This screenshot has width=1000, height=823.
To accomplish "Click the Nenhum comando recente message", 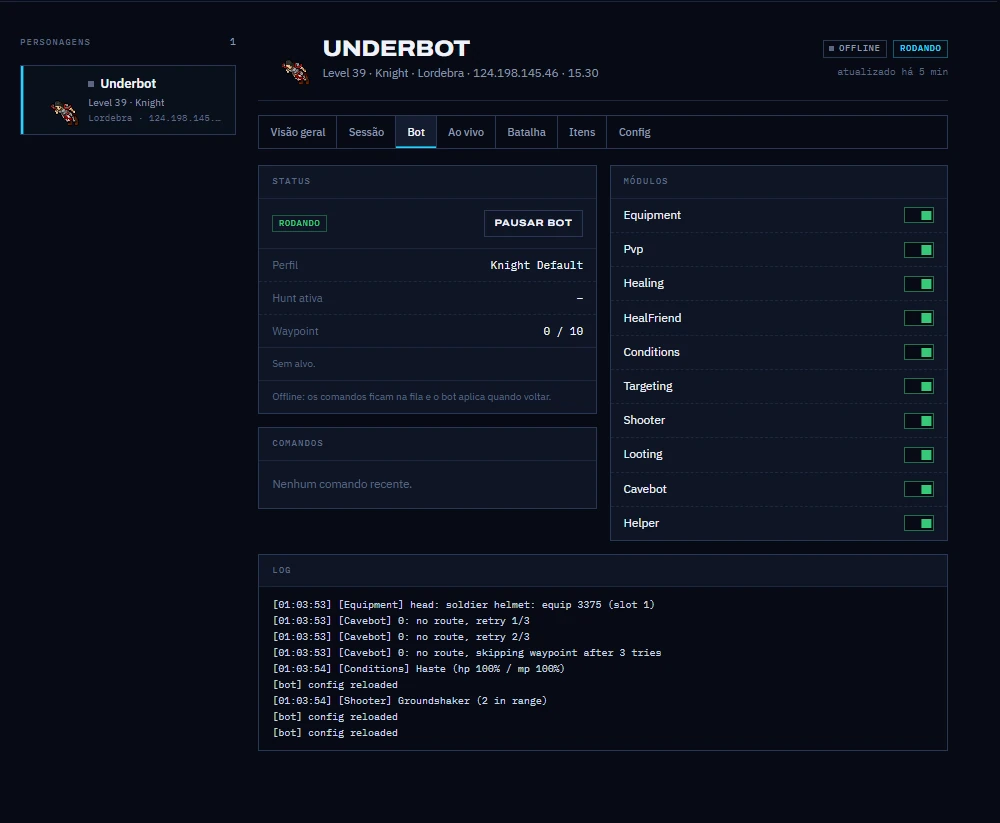I will coord(342,484).
